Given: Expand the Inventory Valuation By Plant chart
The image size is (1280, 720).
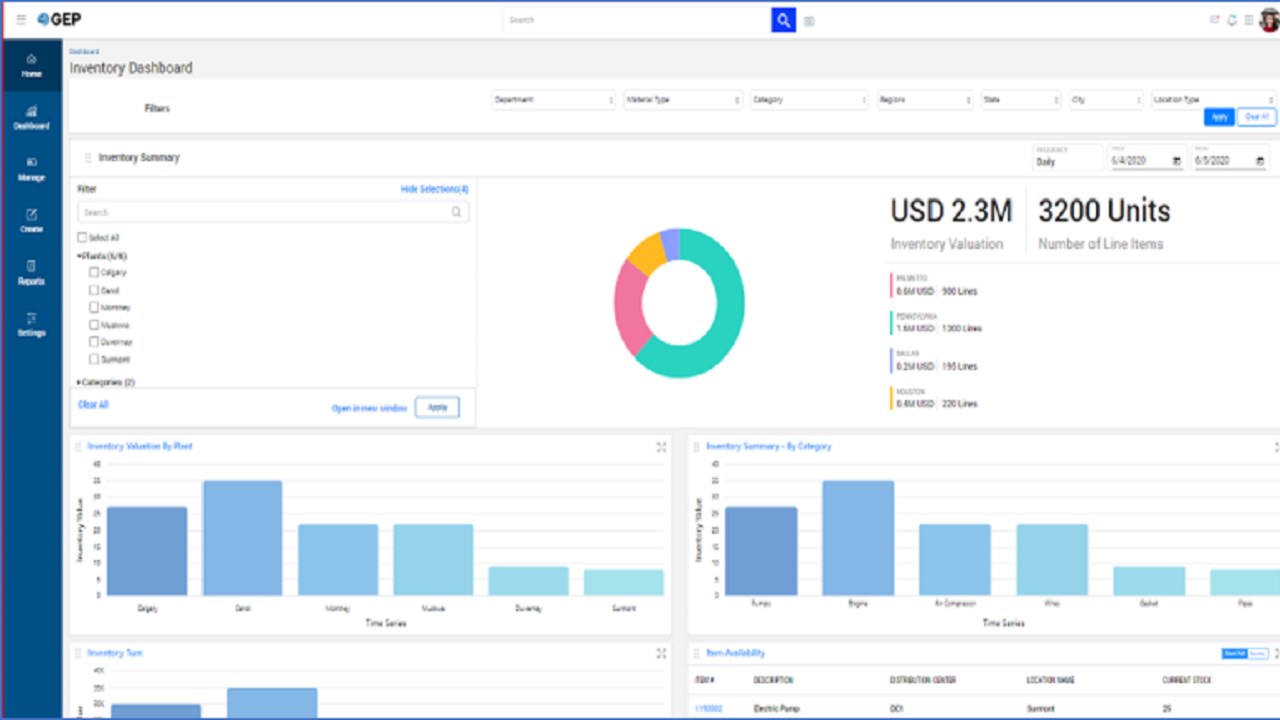Looking at the screenshot, I should (661, 447).
